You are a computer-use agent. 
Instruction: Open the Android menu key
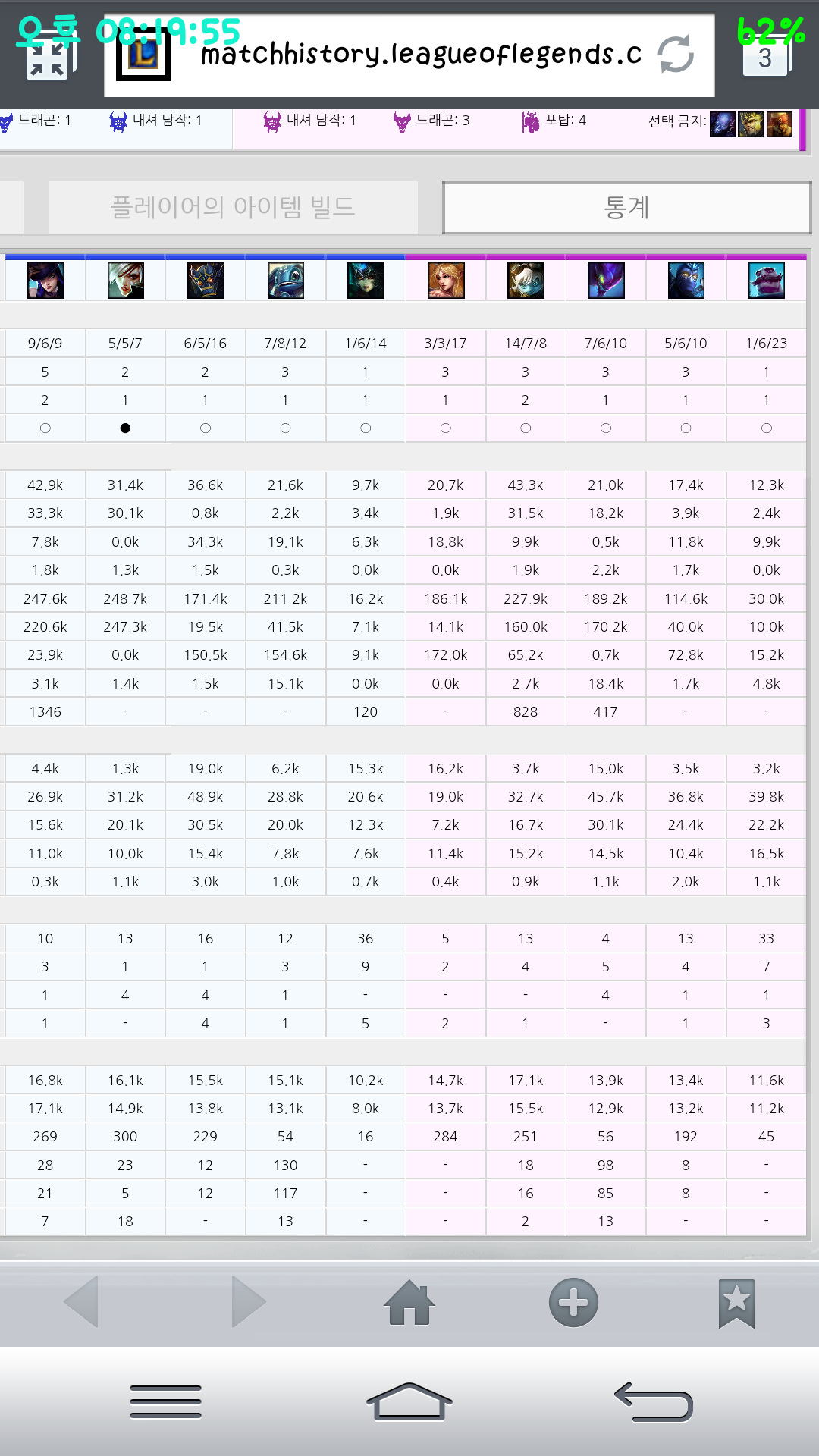pos(165,1401)
